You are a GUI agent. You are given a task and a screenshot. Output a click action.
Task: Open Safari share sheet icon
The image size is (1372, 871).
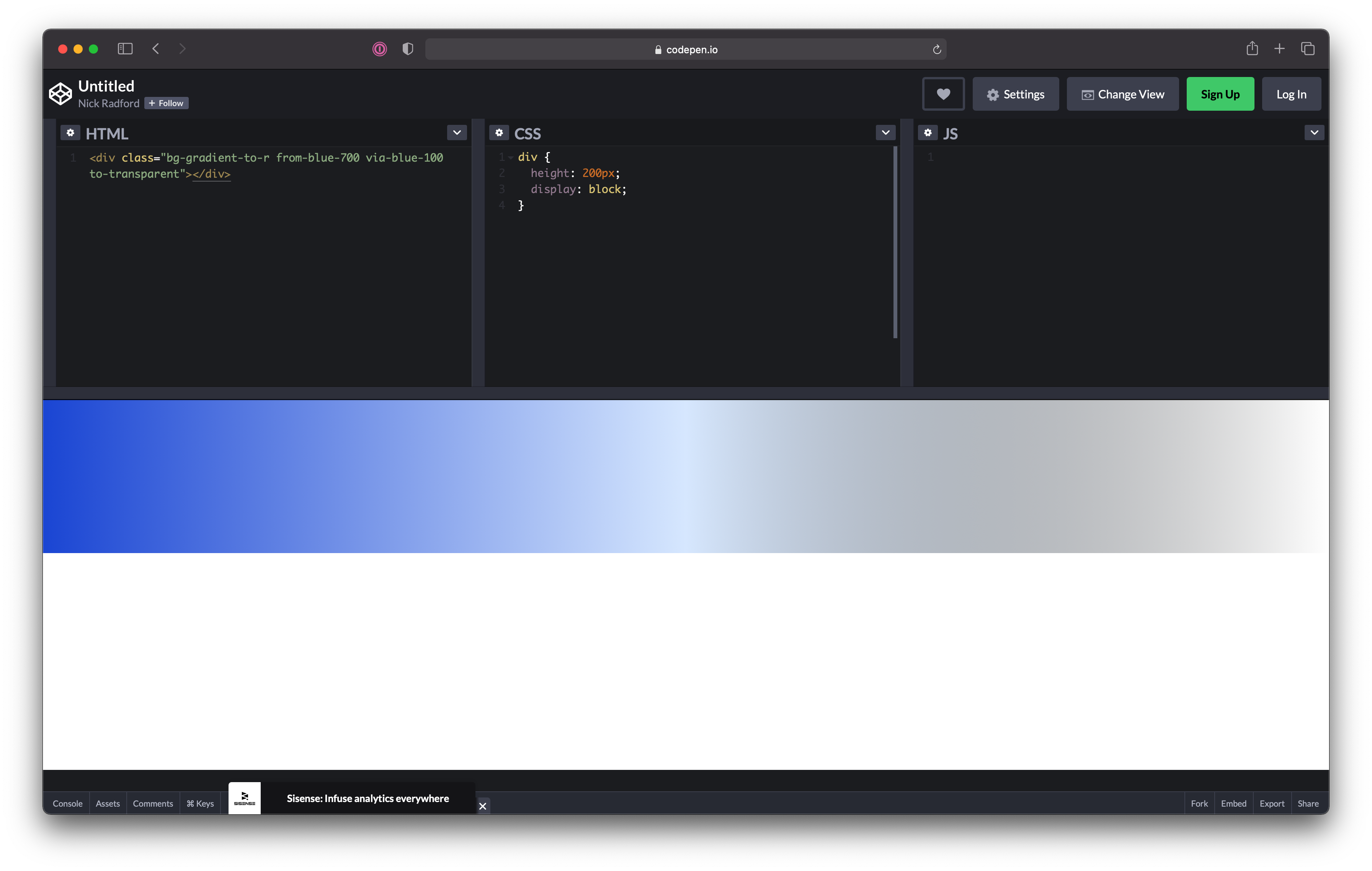(1252, 48)
